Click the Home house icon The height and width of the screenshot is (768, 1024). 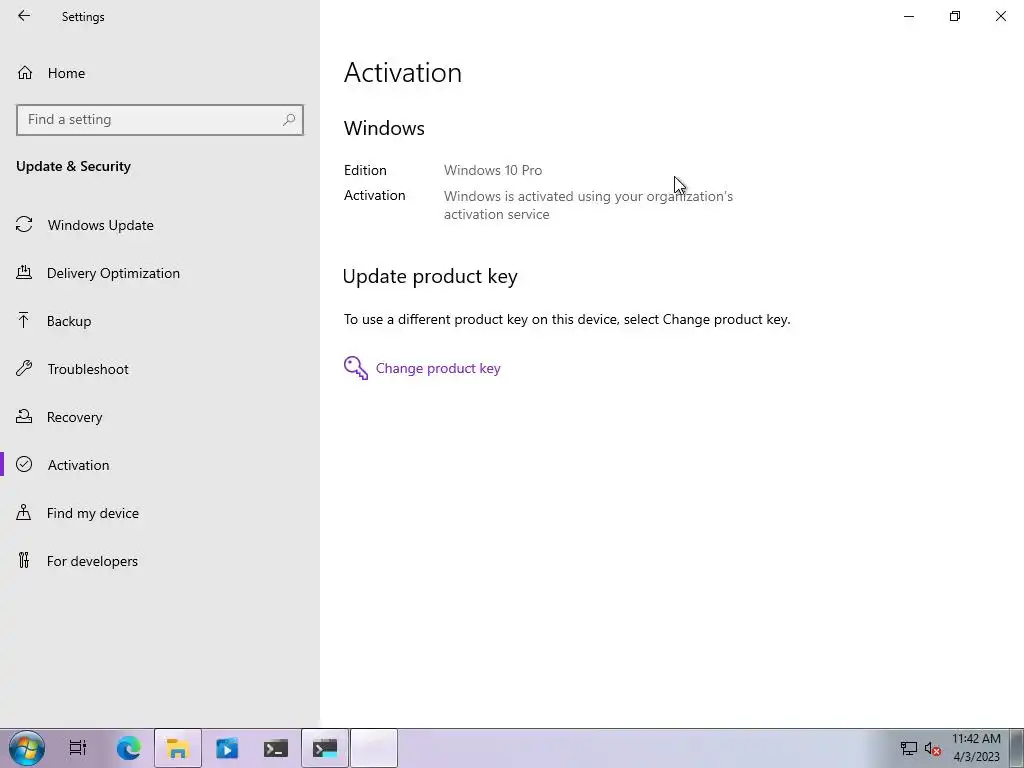(x=25, y=72)
